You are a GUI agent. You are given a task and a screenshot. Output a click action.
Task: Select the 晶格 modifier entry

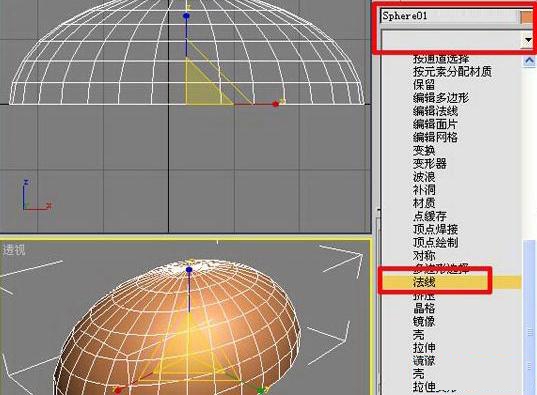click(x=424, y=308)
